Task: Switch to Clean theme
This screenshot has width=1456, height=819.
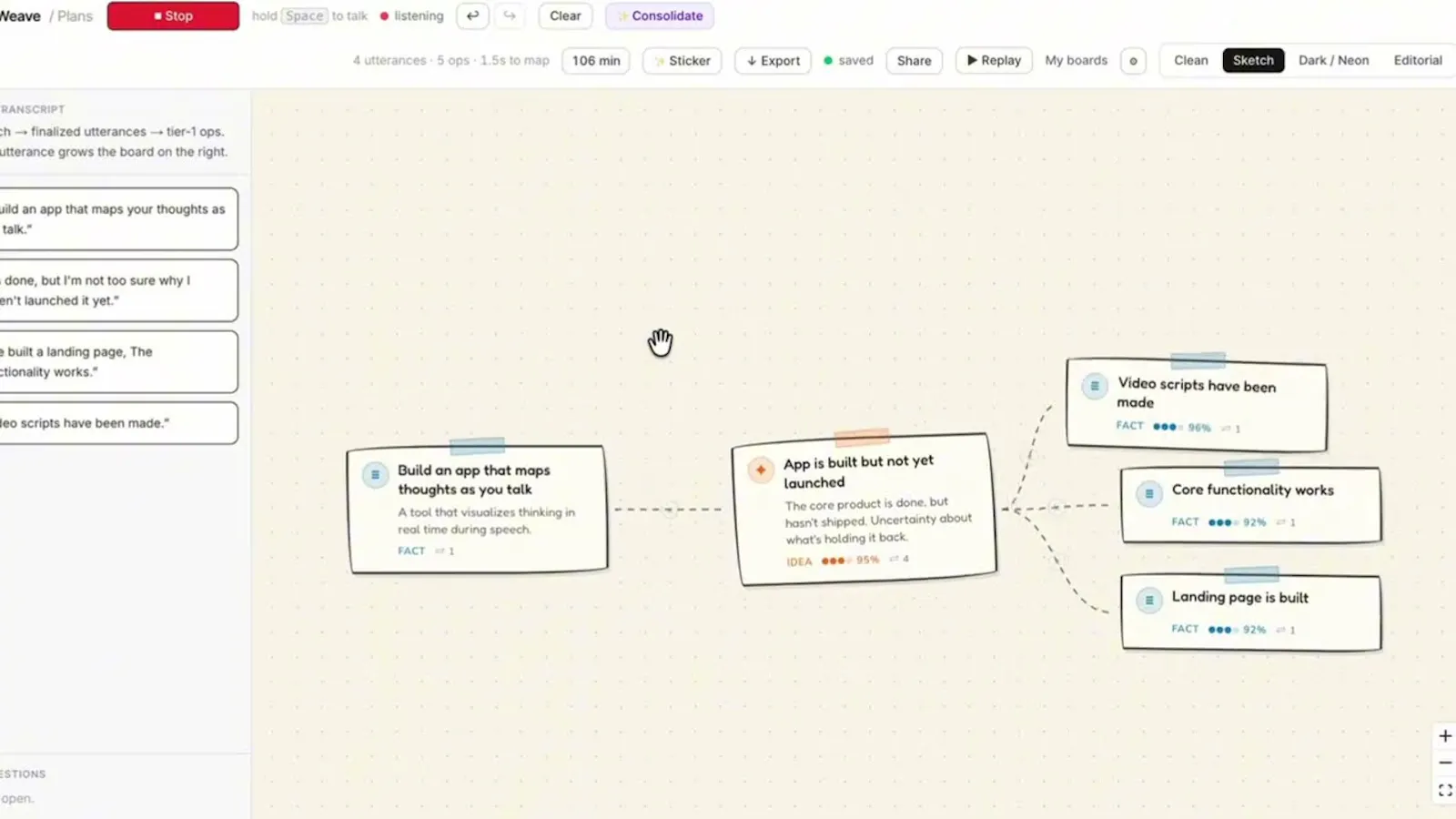Action: point(1190,60)
